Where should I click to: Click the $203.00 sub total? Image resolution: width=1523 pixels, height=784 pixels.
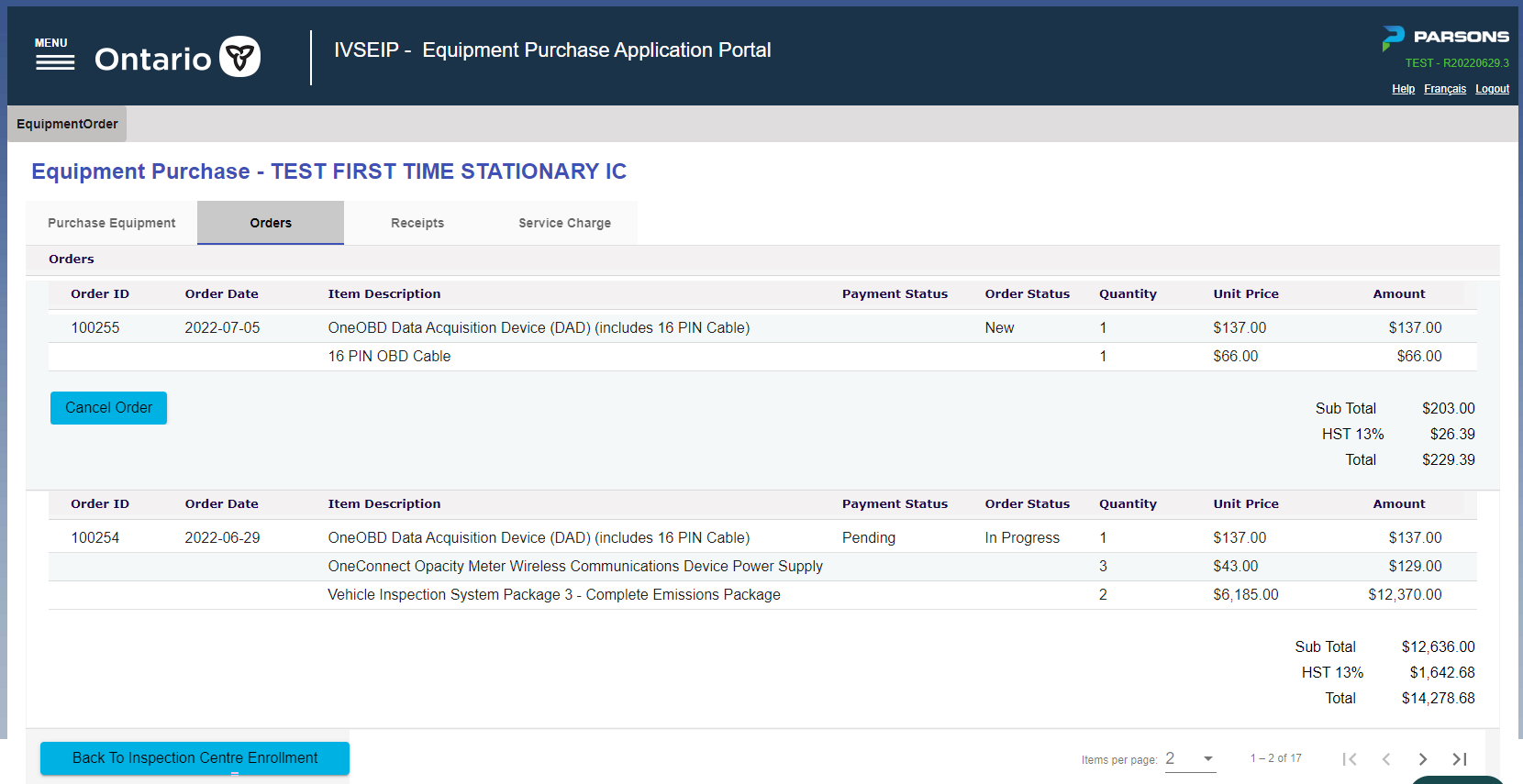[x=1449, y=408]
